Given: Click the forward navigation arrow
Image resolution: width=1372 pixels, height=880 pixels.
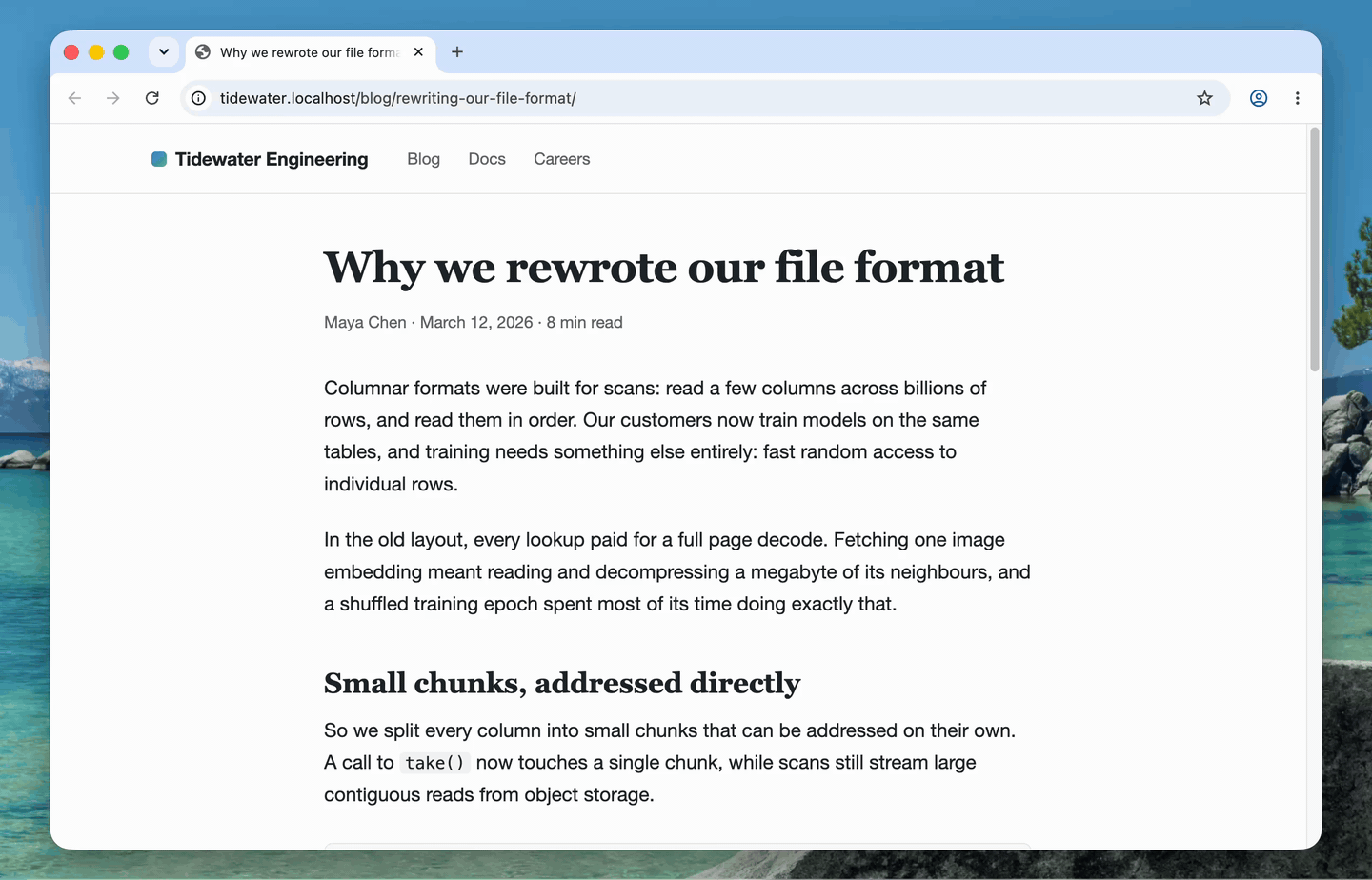Looking at the screenshot, I should click(113, 98).
